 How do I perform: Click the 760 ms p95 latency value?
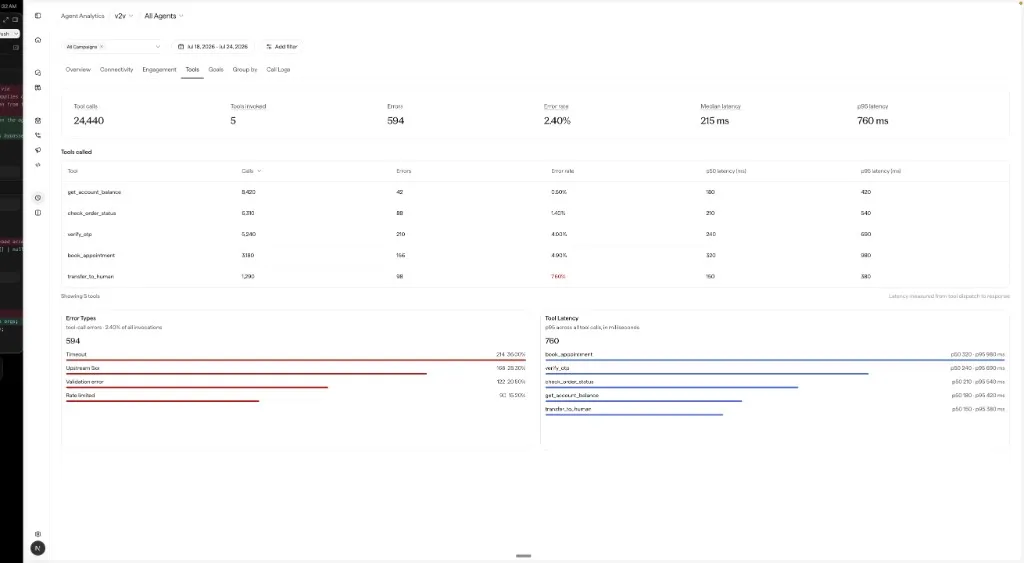tap(872, 121)
